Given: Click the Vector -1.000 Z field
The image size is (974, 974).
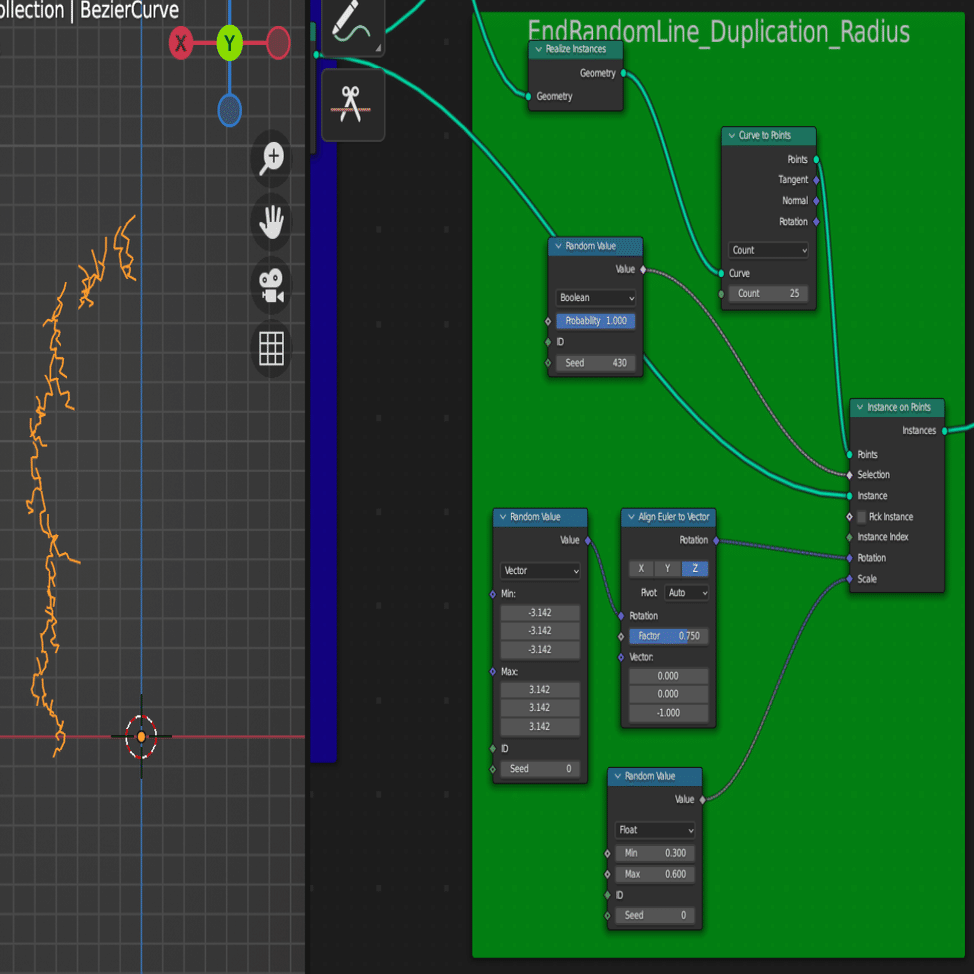Looking at the screenshot, I should point(668,713).
